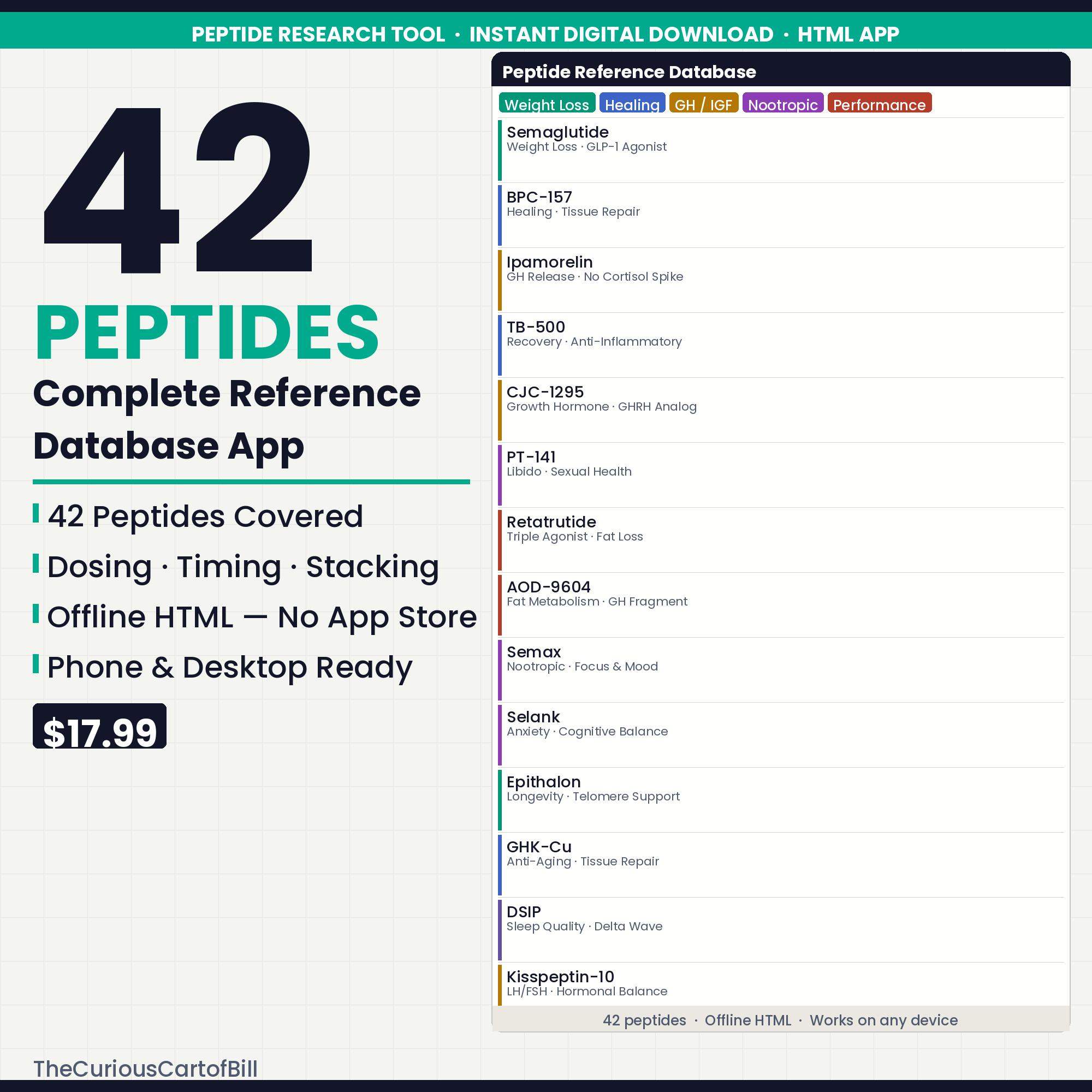The width and height of the screenshot is (1092, 1092).
Task: Open the Selank entry
Action: pyautogui.click(x=781, y=735)
